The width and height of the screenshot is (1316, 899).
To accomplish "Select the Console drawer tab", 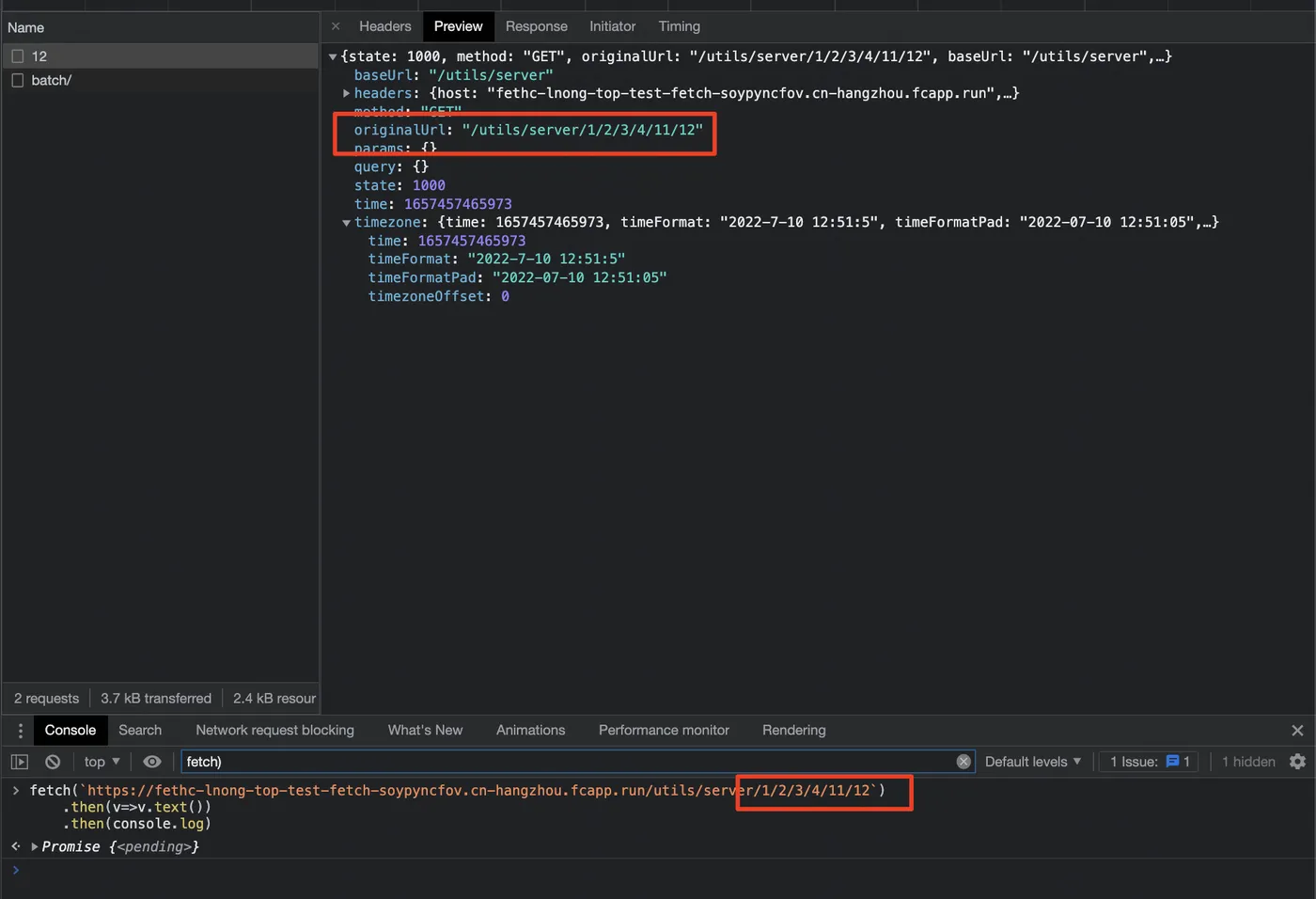I will (70, 730).
